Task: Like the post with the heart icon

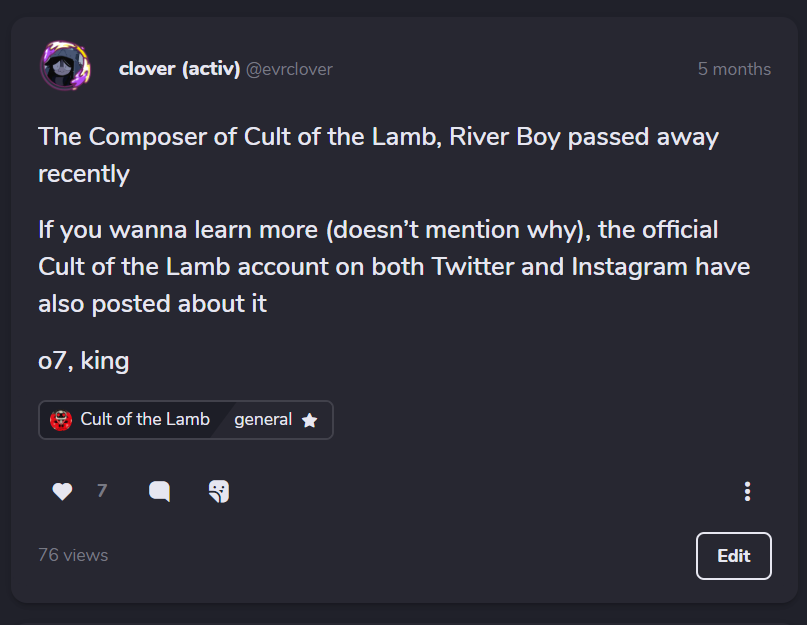Action: click(62, 491)
